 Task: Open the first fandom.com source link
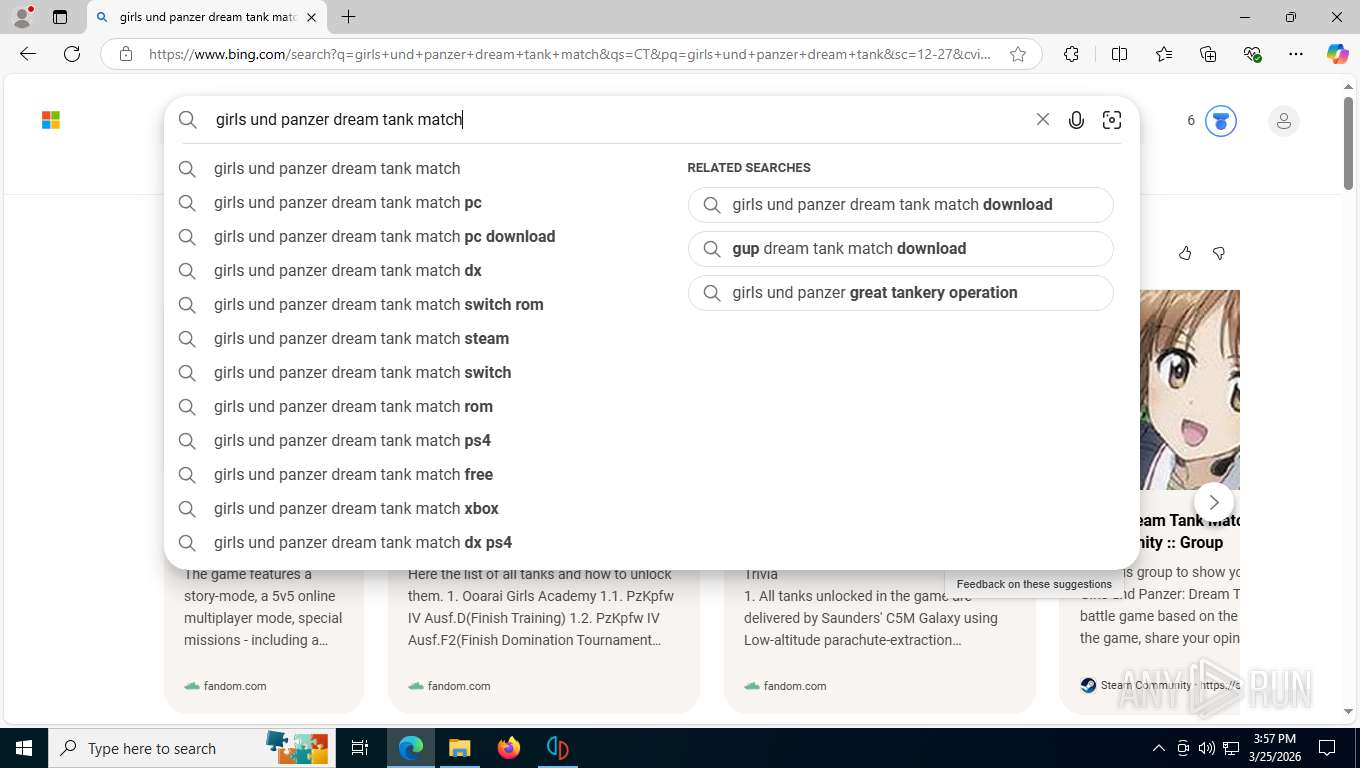pos(225,686)
